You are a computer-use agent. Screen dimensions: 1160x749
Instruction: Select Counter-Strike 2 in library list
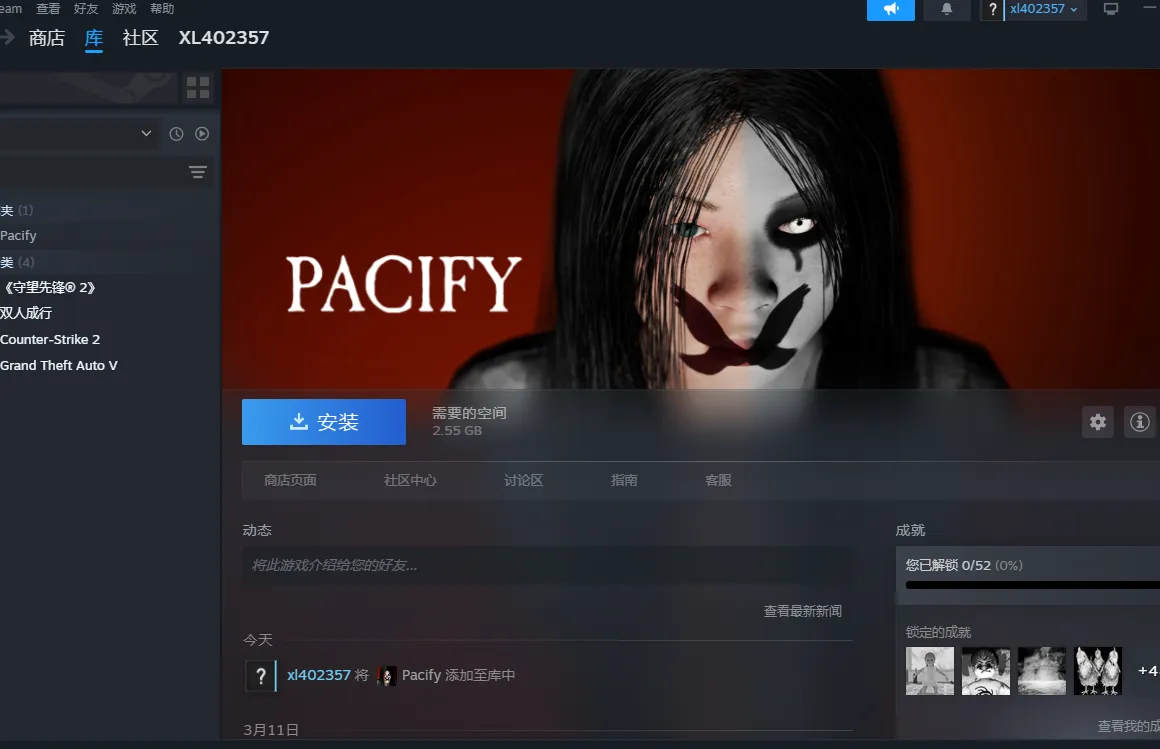(50, 339)
